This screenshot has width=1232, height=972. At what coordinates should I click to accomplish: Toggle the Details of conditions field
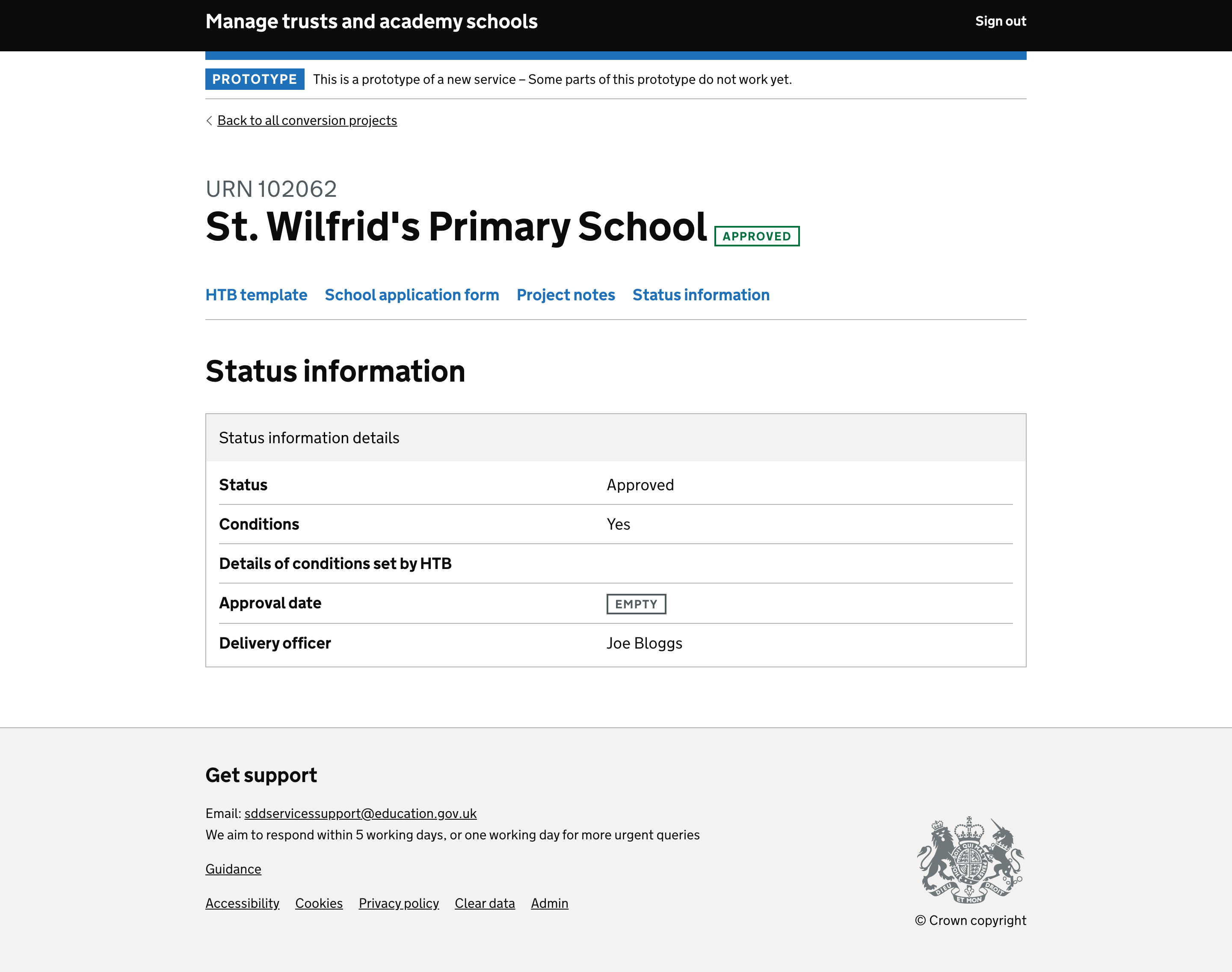pos(335,563)
